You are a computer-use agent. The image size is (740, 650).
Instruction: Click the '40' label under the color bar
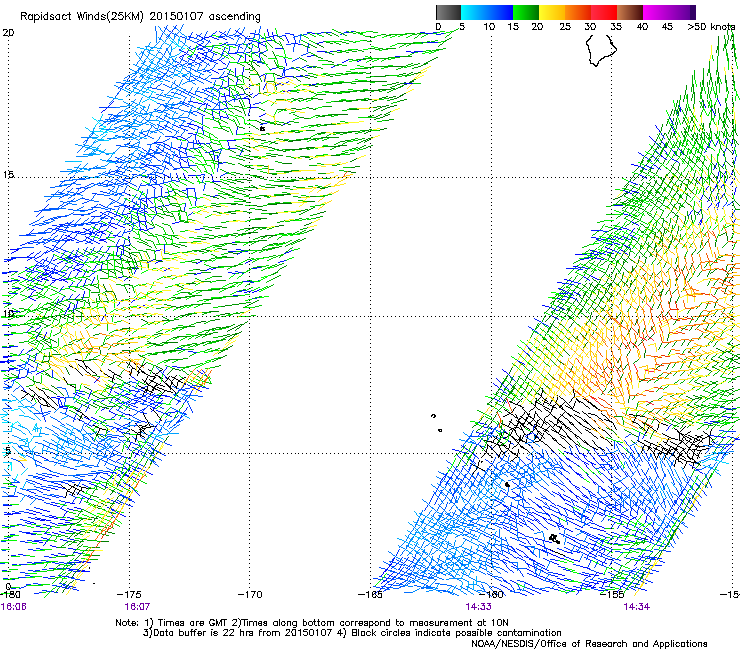coord(642,27)
